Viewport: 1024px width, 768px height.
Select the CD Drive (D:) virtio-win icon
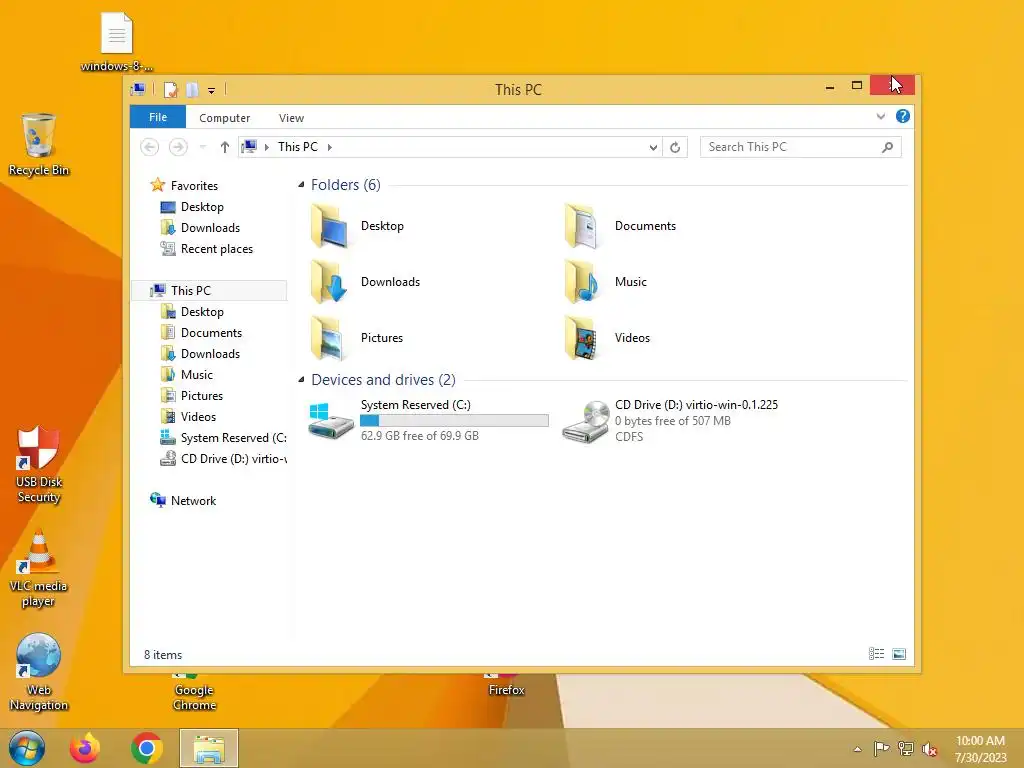pos(585,421)
